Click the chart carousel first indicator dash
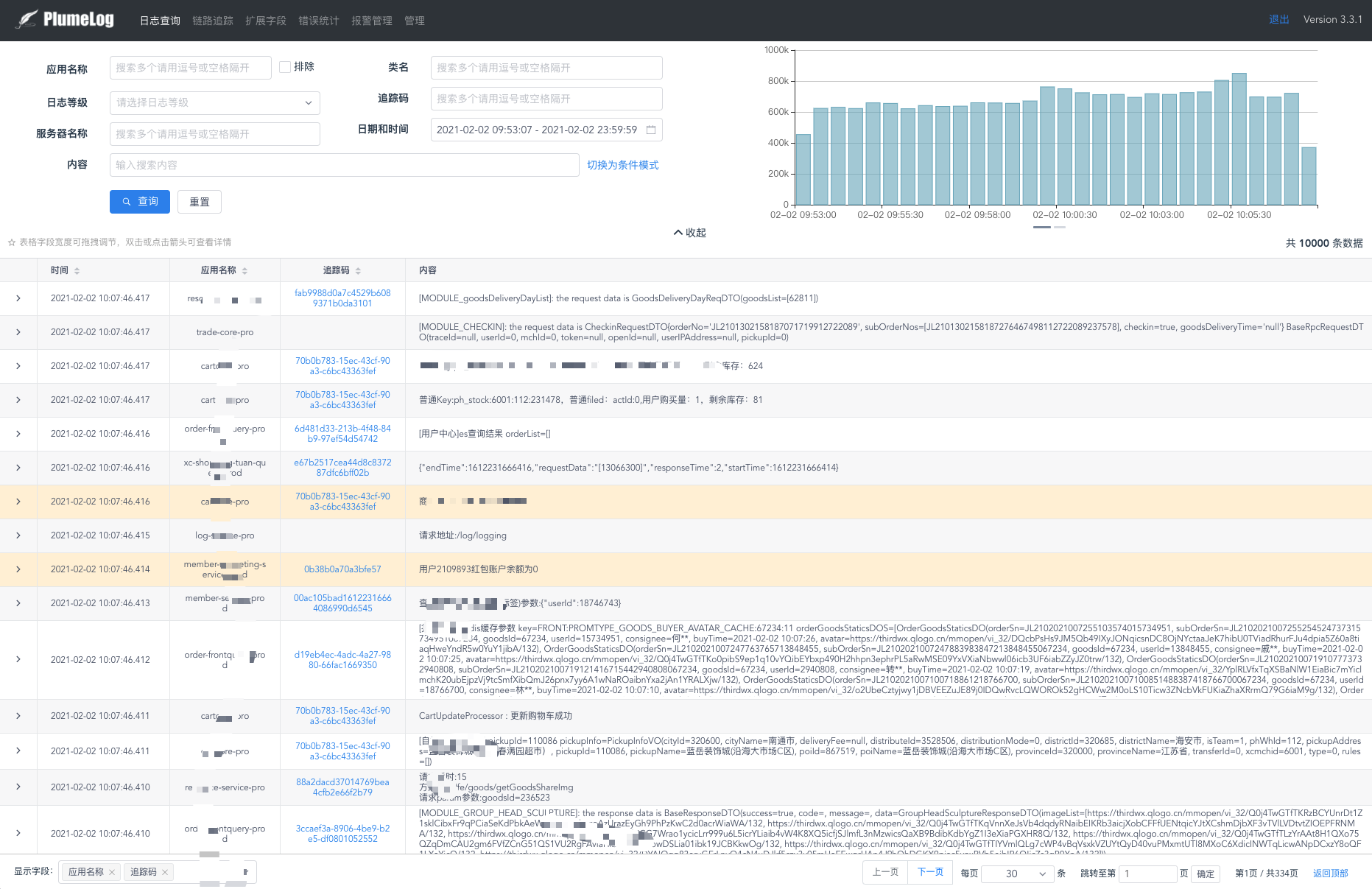 click(1042, 227)
